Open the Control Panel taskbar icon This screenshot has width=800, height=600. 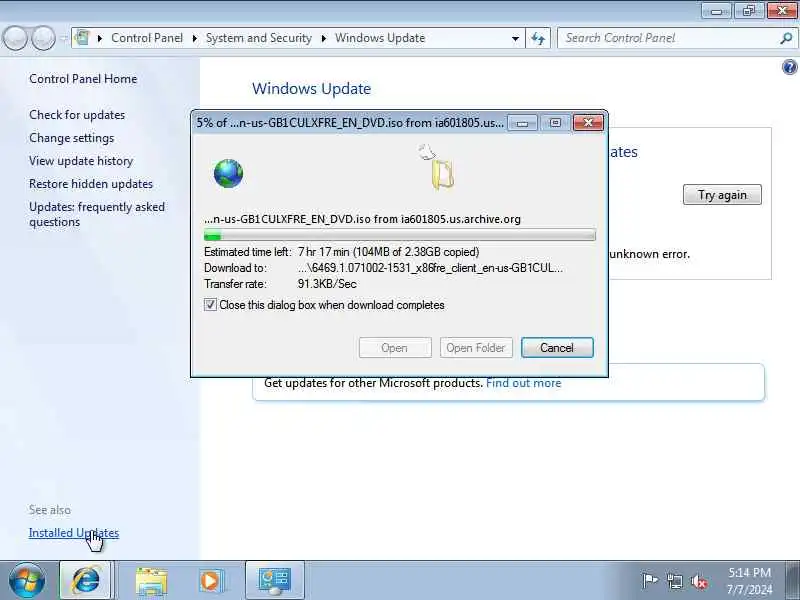click(x=274, y=580)
